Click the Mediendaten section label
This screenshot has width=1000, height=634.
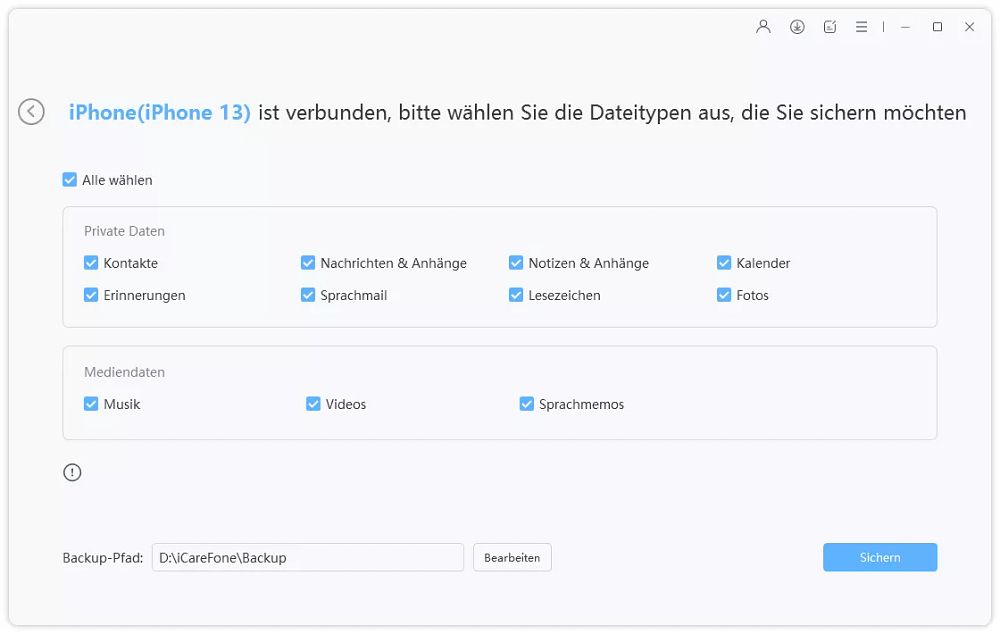[124, 372]
